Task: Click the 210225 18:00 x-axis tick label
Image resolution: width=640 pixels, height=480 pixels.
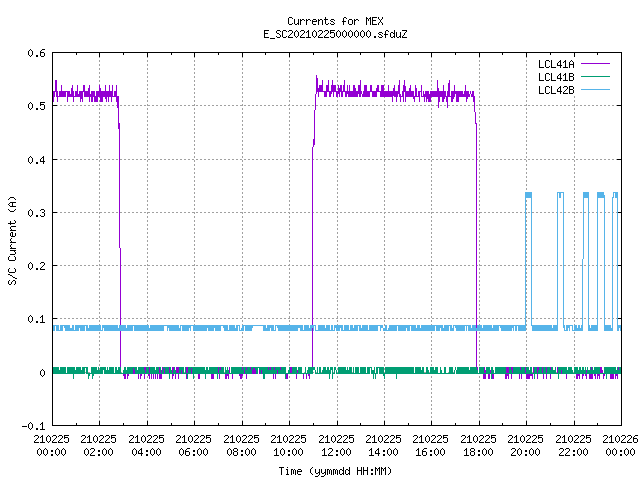Action: tap(478, 446)
